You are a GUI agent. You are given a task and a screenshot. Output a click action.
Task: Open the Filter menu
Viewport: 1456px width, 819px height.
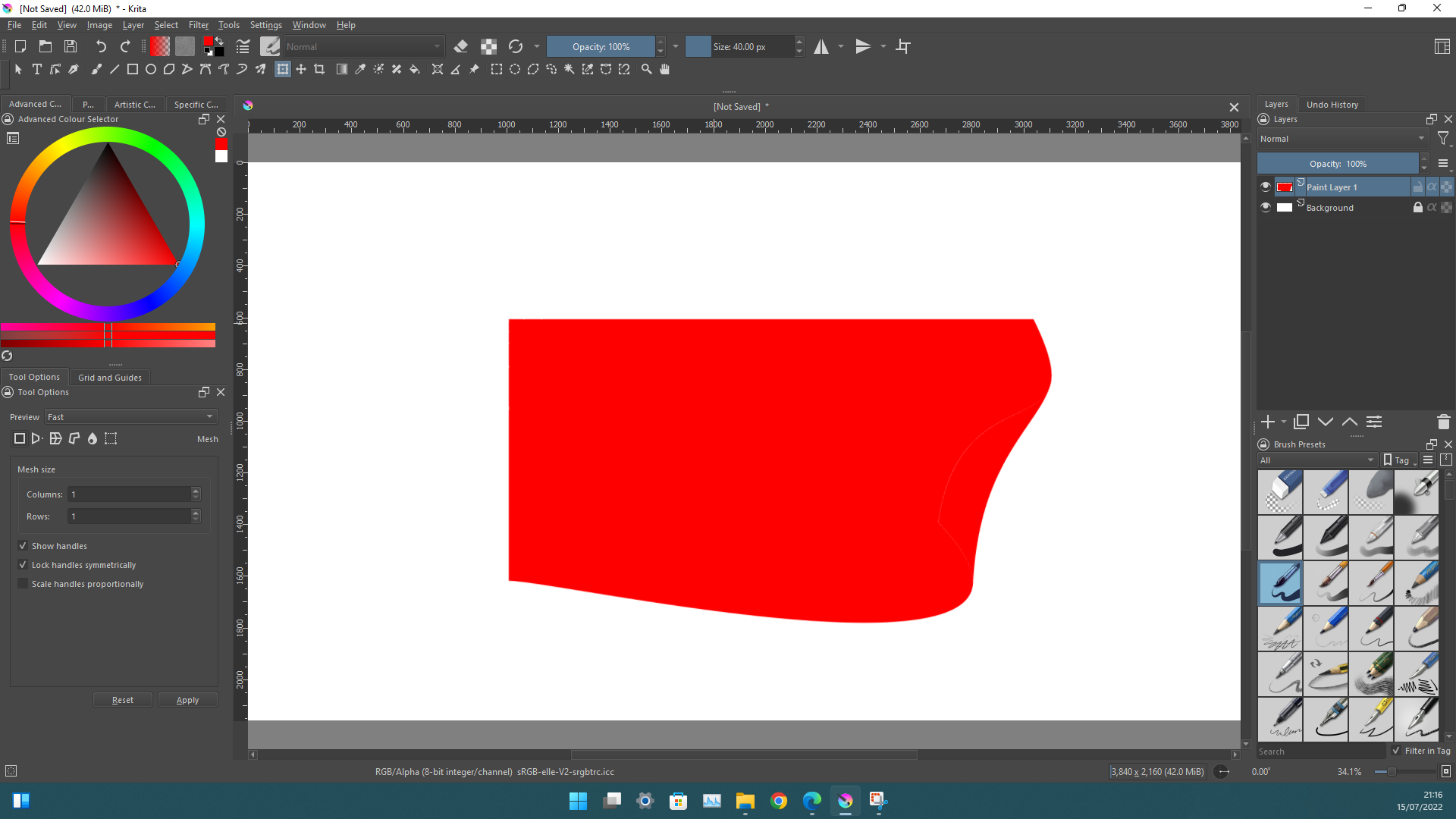(198, 25)
